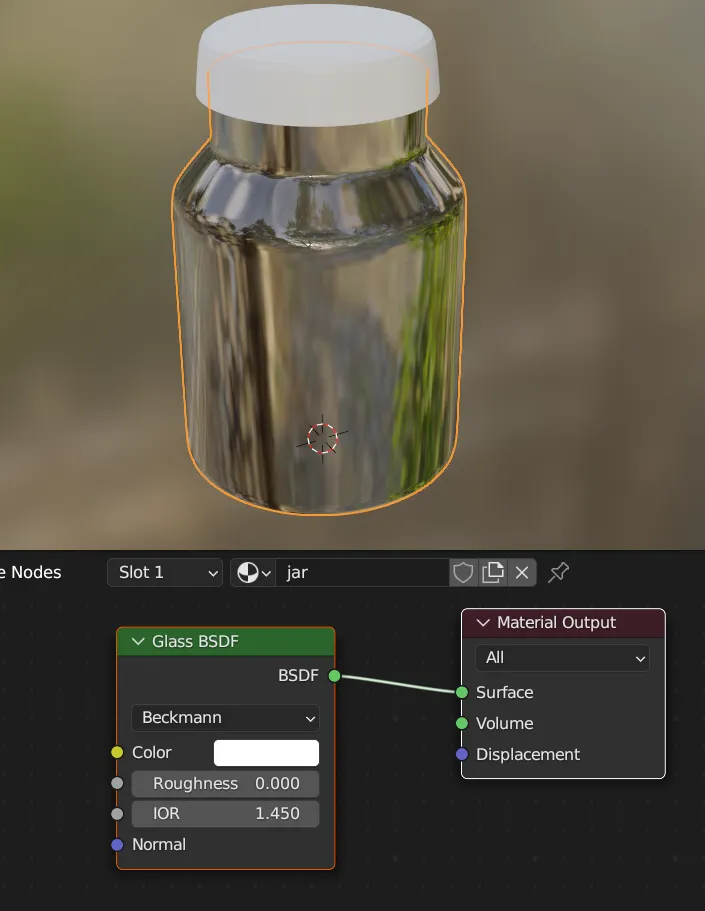Click the Volume input socket

pyautogui.click(x=462, y=723)
